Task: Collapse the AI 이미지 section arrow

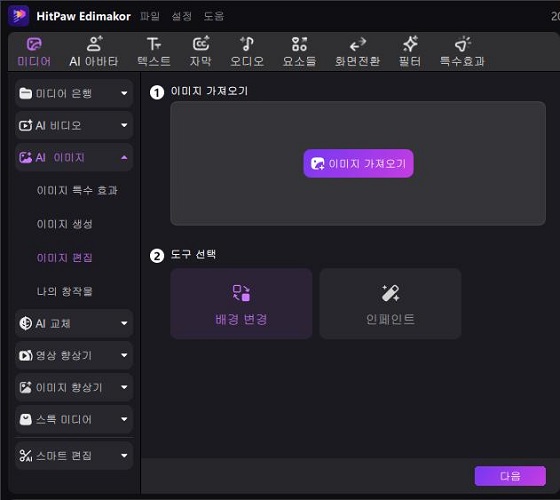Action: (124, 158)
